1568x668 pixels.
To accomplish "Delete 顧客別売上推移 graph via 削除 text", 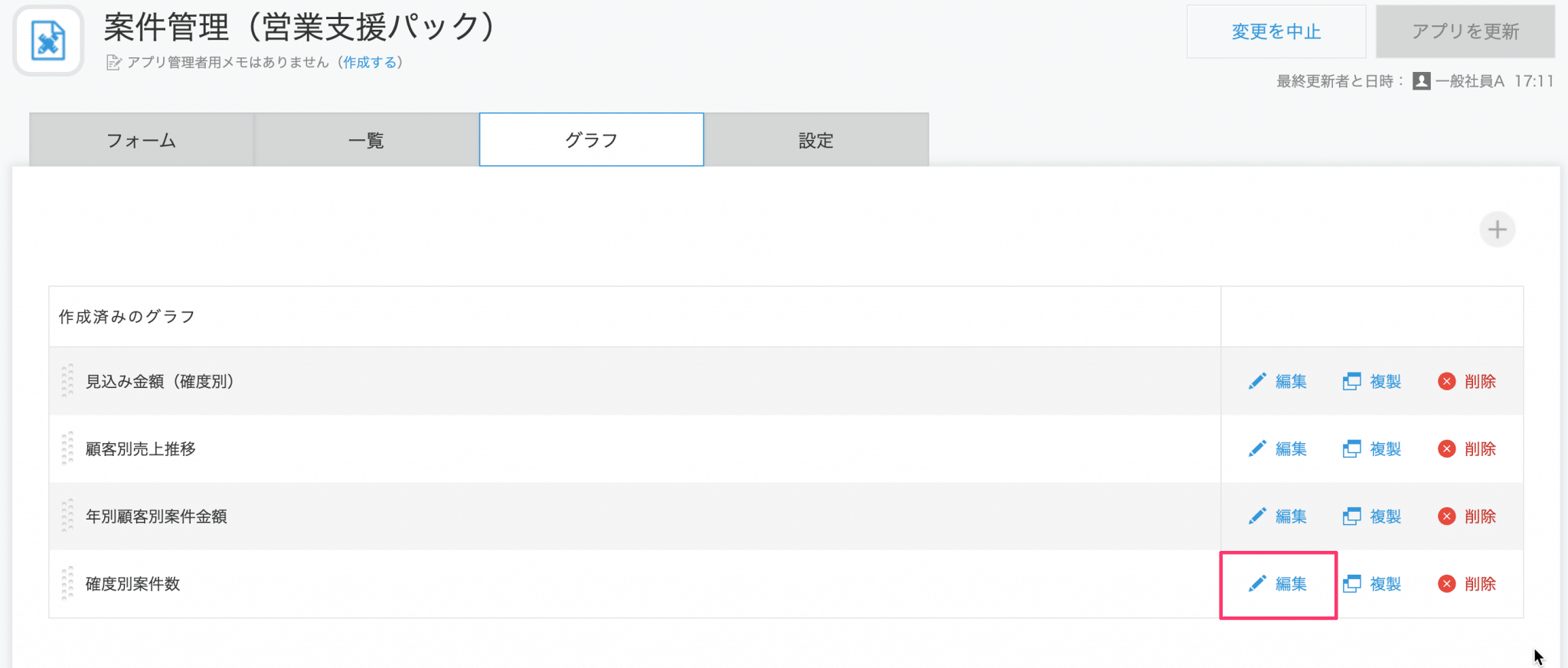I will coord(1480,449).
